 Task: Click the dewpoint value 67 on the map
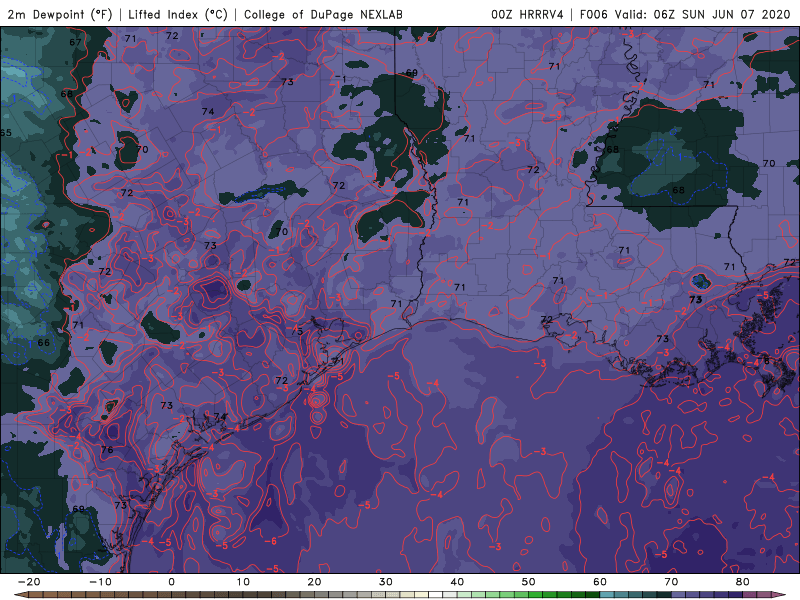pos(76,42)
